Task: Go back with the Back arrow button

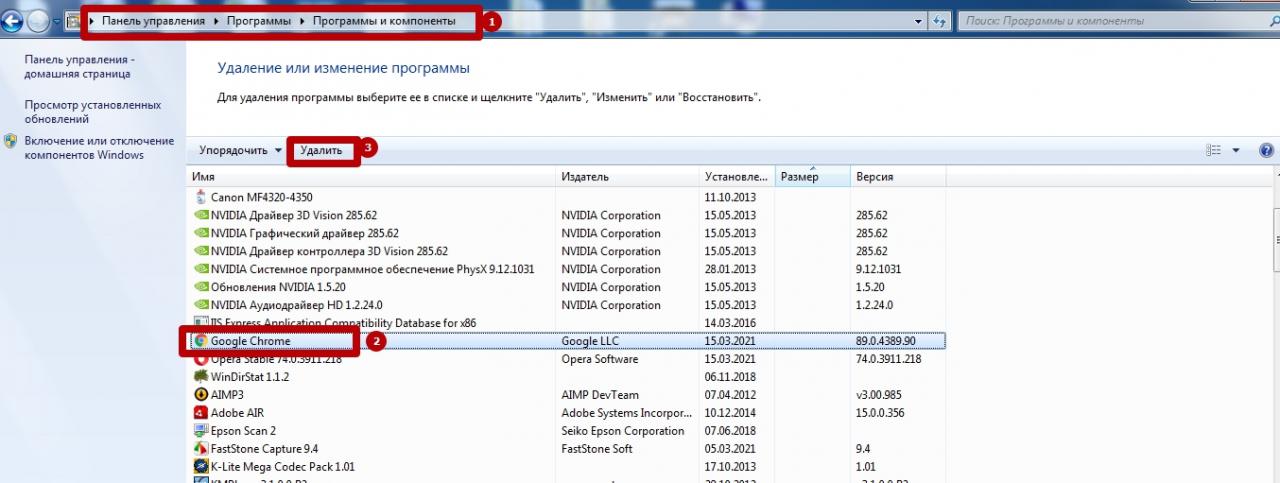Action: coord(11,20)
